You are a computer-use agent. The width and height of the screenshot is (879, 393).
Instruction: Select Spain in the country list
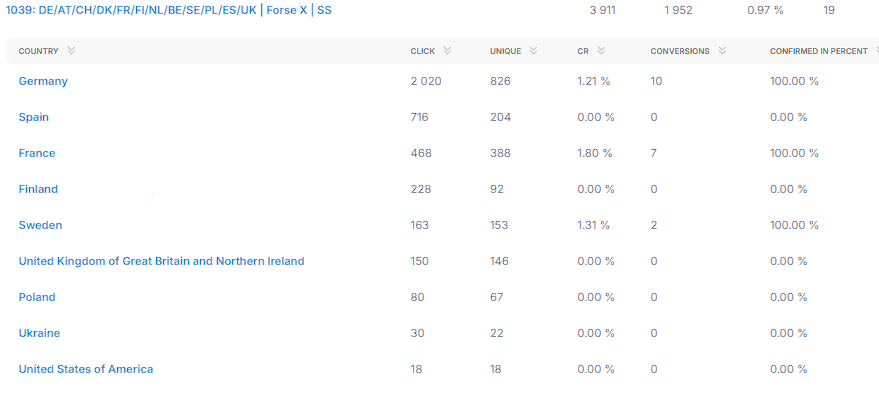(34, 117)
